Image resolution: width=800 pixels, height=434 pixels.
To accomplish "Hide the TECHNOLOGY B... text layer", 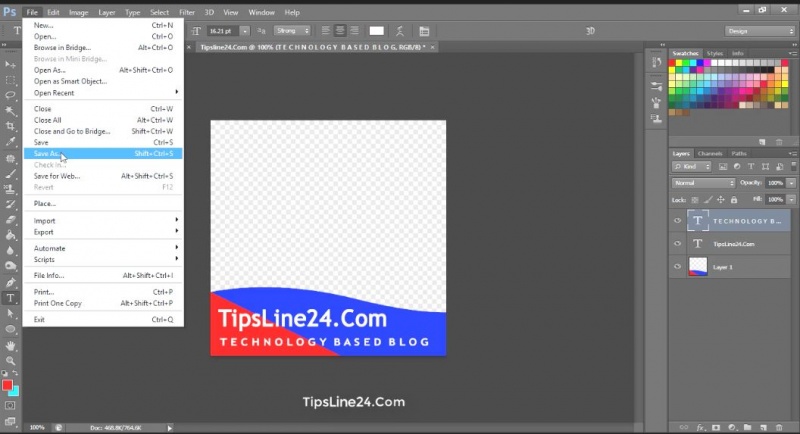I will click(x=678, y=221).
